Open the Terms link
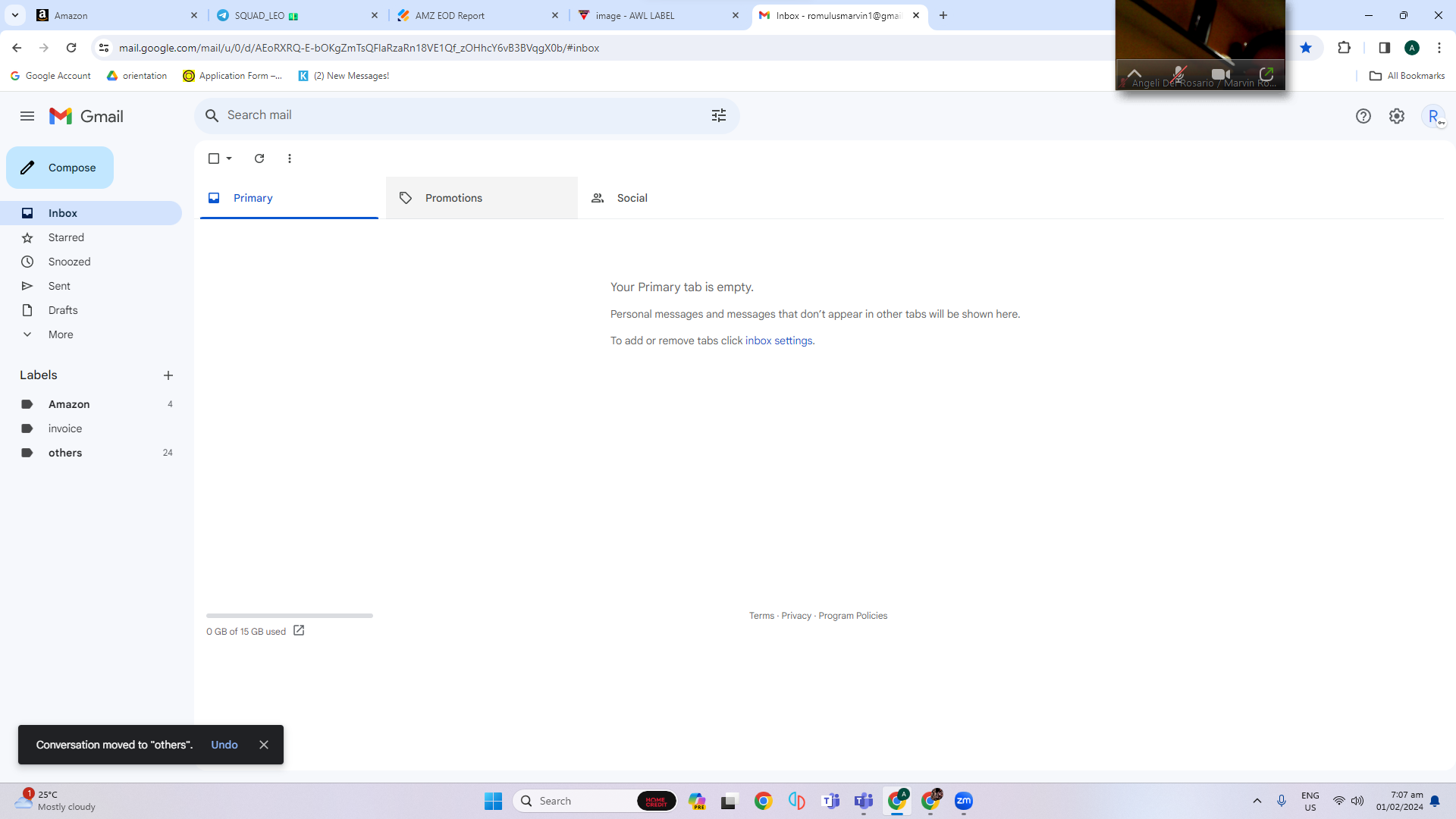This screenshot has height=819, width=1456. 761,616
